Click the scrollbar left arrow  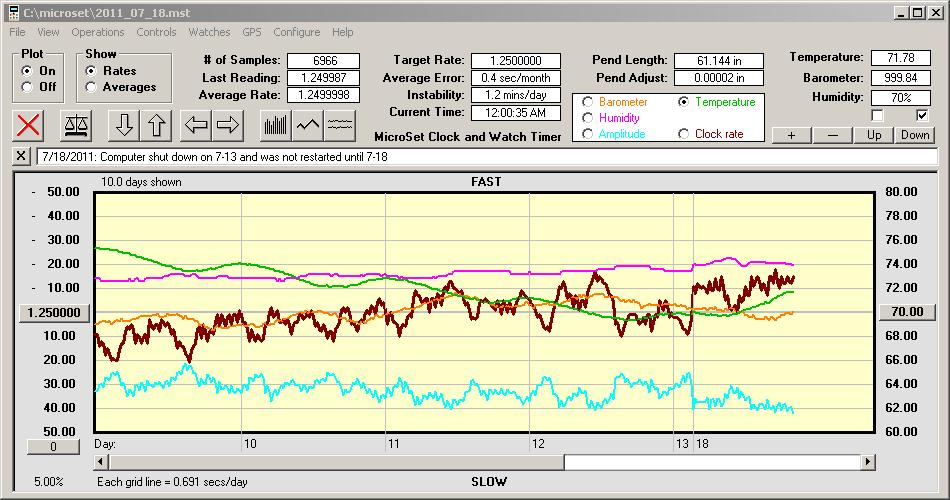pyautogui.click(x=102, y=462)
